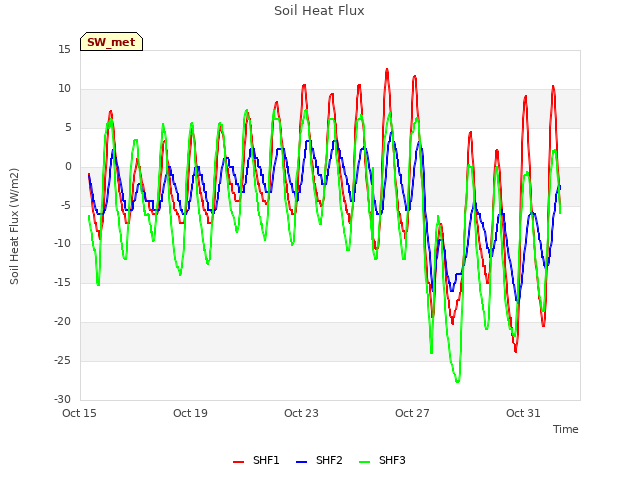Viewport: 640px width, 480px height.
Task: Click the -30 y-axis tick label
Action: pyautogui.click(x=63, y=400)
